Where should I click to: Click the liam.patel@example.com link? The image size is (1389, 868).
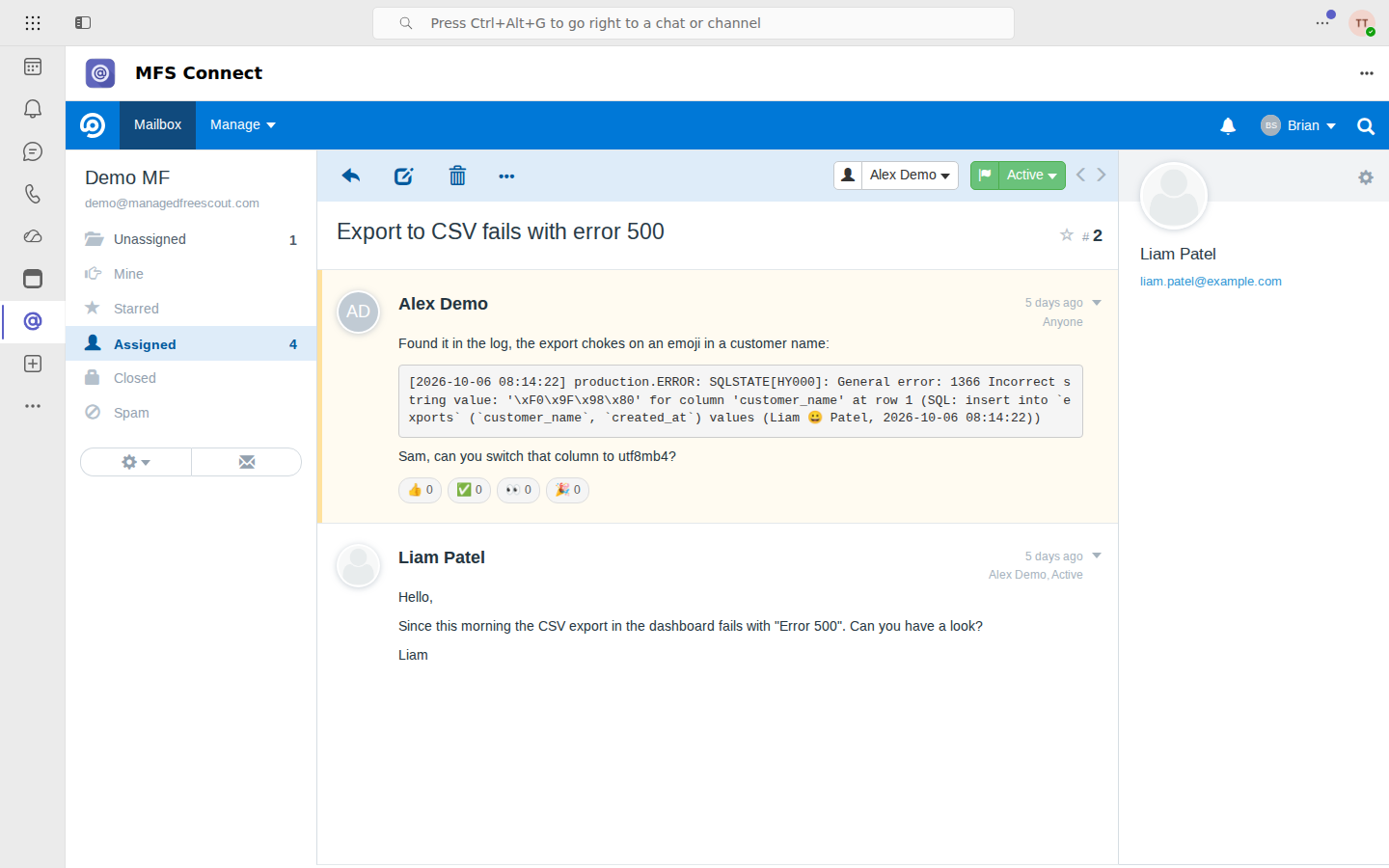click(x=1211, y=282)
